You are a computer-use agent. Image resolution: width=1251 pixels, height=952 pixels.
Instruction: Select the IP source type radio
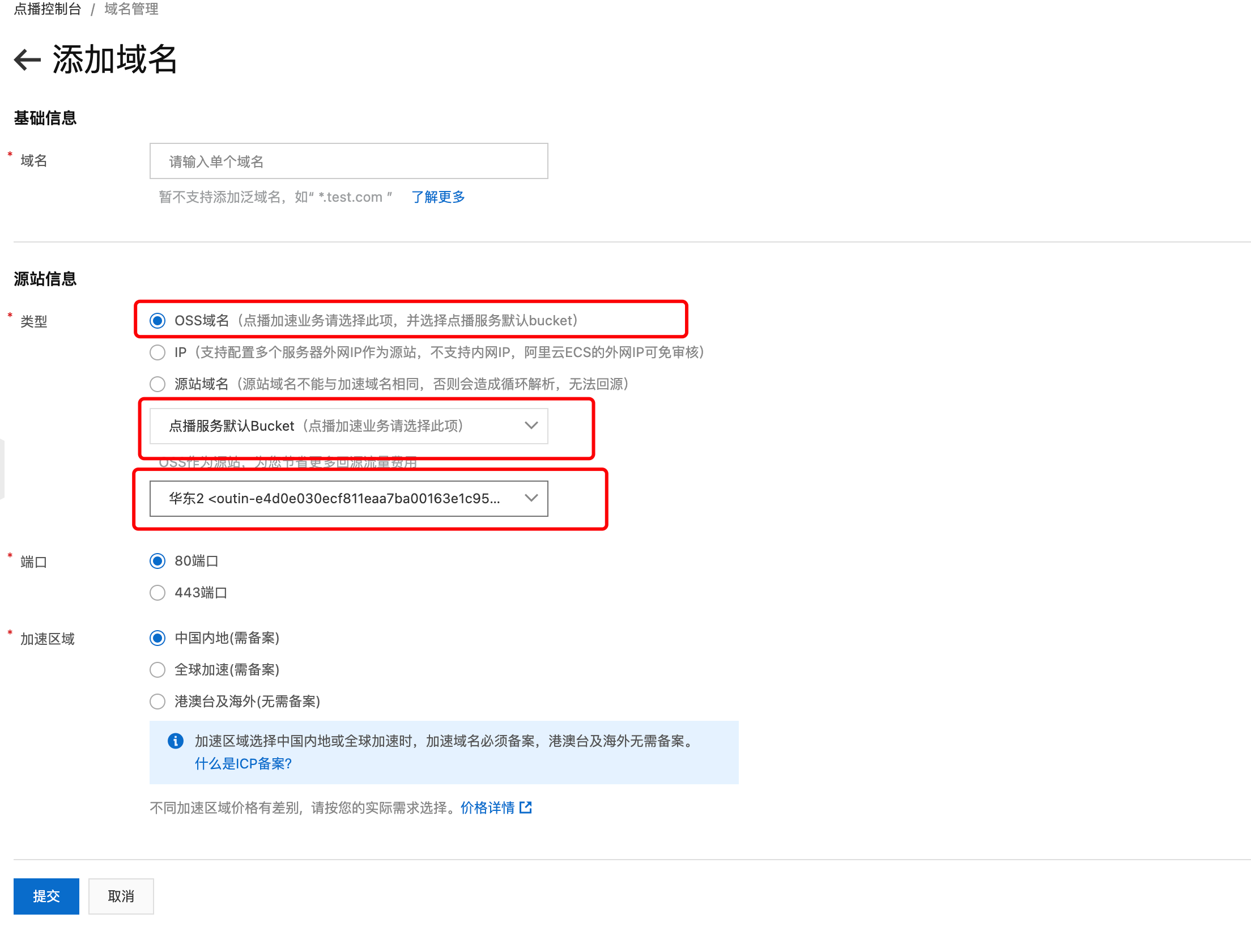[158, 352]
